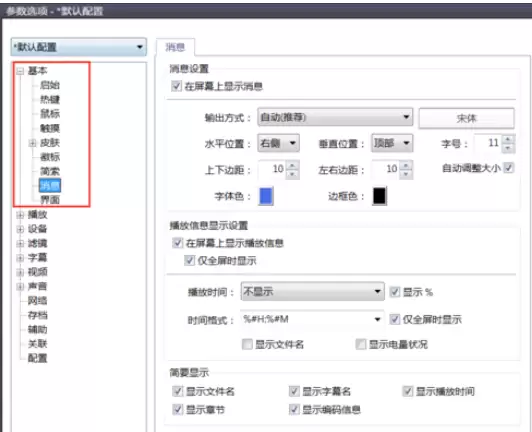Toggle 自动调整大小 checkbox
Image resolution: width=532 pixels, height=432 pixels.
pyautogui.click(x=508, y=168)
